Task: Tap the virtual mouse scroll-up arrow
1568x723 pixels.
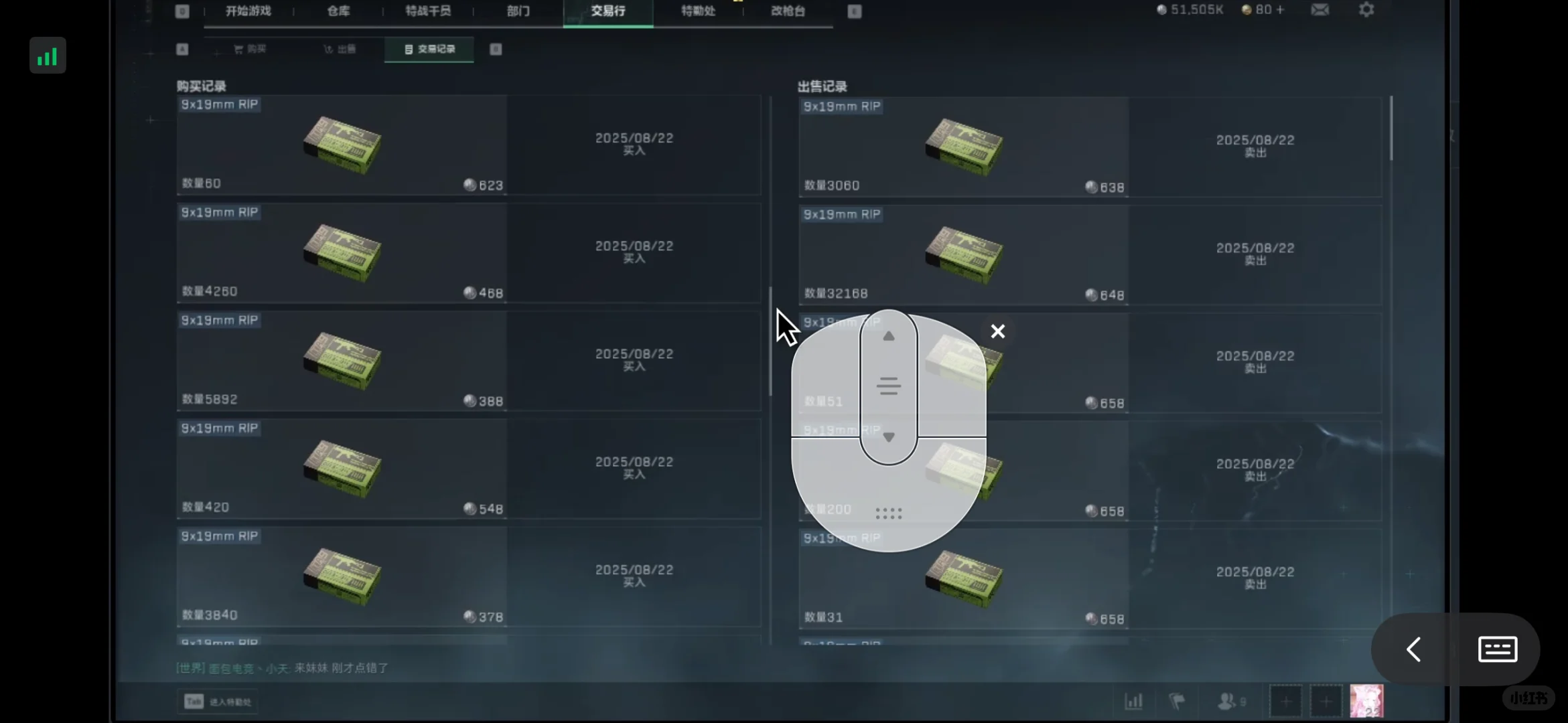Action: click(x=888, y=336)
